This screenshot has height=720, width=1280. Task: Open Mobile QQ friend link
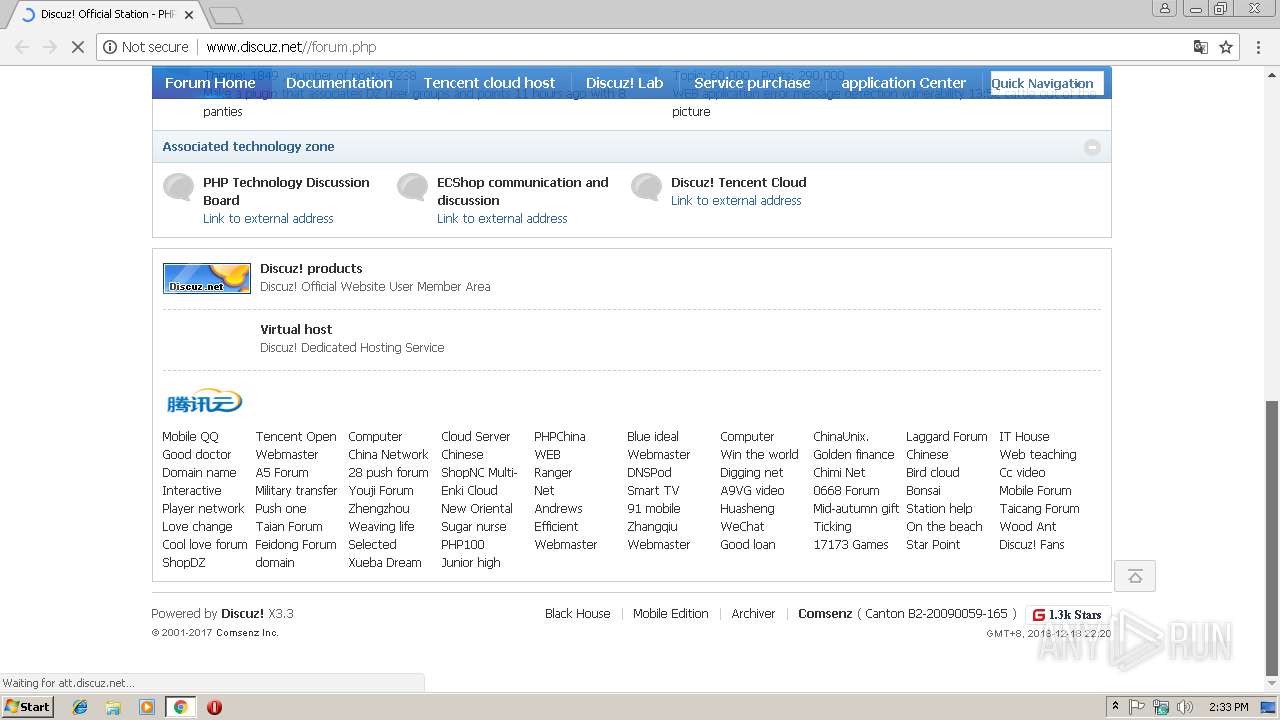click(190, 437)
